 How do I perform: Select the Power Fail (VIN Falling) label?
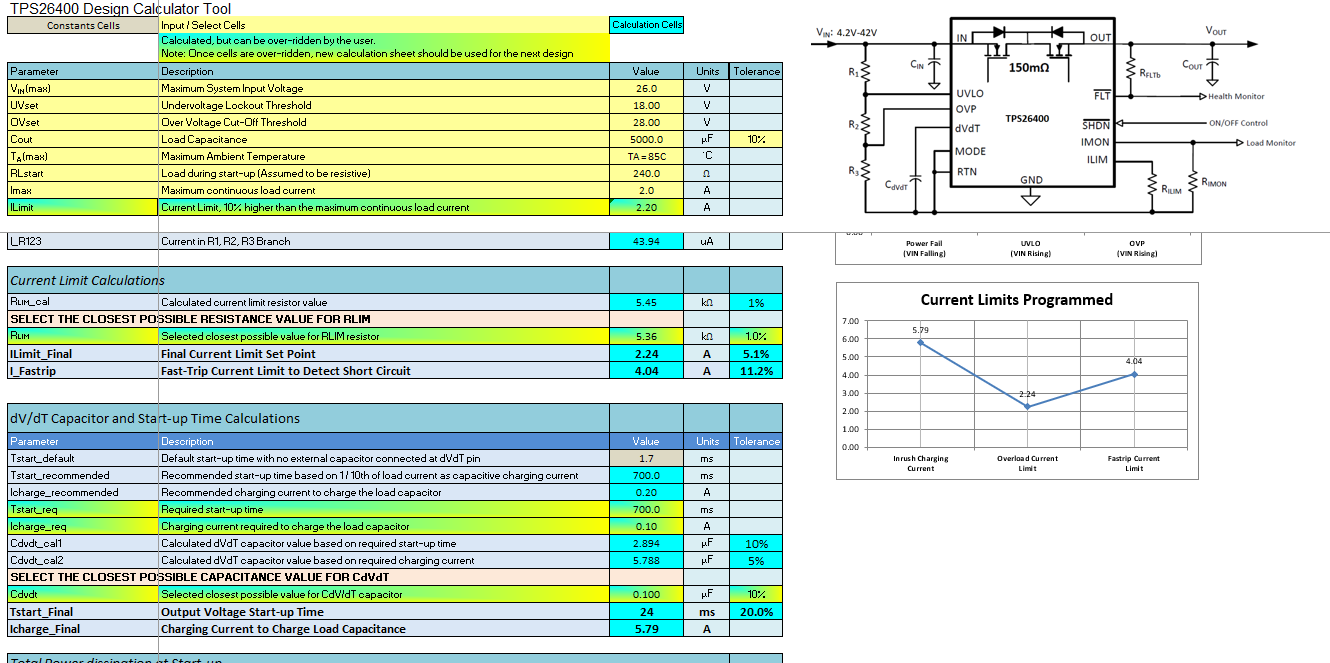pos(922,248)
